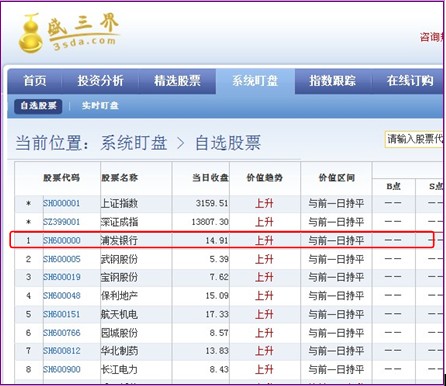This screenshot has width=446, height=386.
Task: Switch to the 实时盯盘 sub-tab
Action: tap(100, 106)
